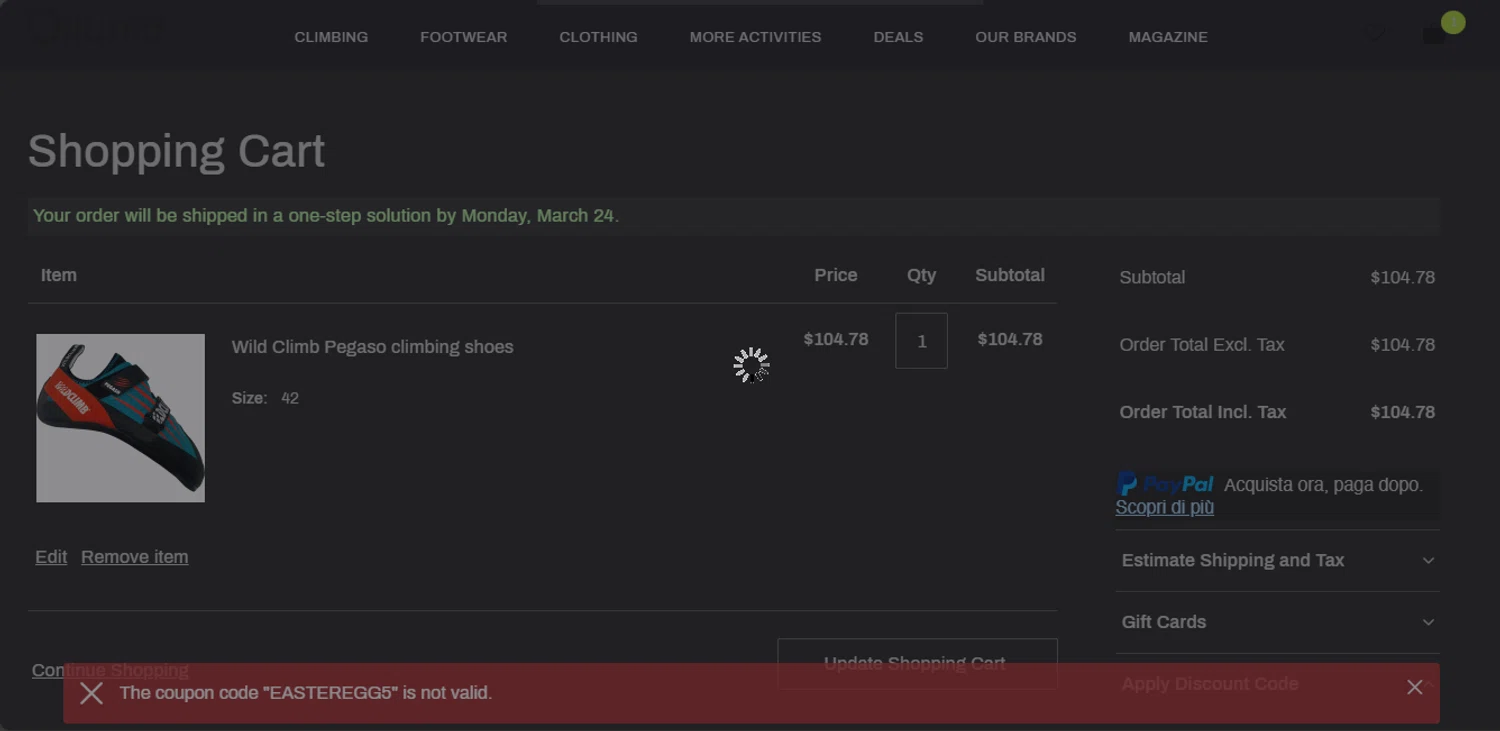Click the Gift Cards chevron arrow
This screenshot has height=731, width=1500.
[1428, 622]
